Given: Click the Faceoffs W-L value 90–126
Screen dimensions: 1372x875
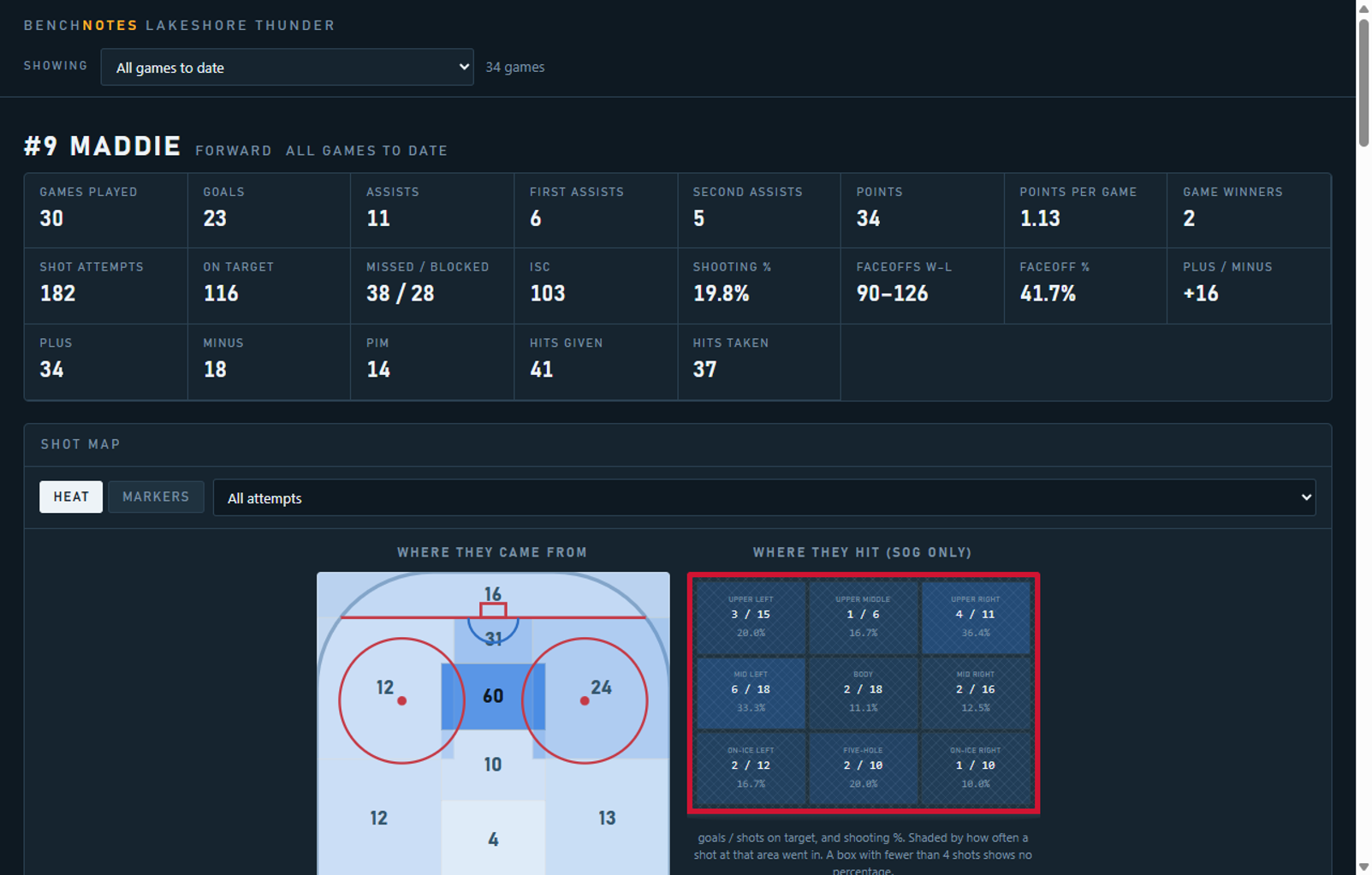Looking at the screenshot, I should (x=892, y=294).
